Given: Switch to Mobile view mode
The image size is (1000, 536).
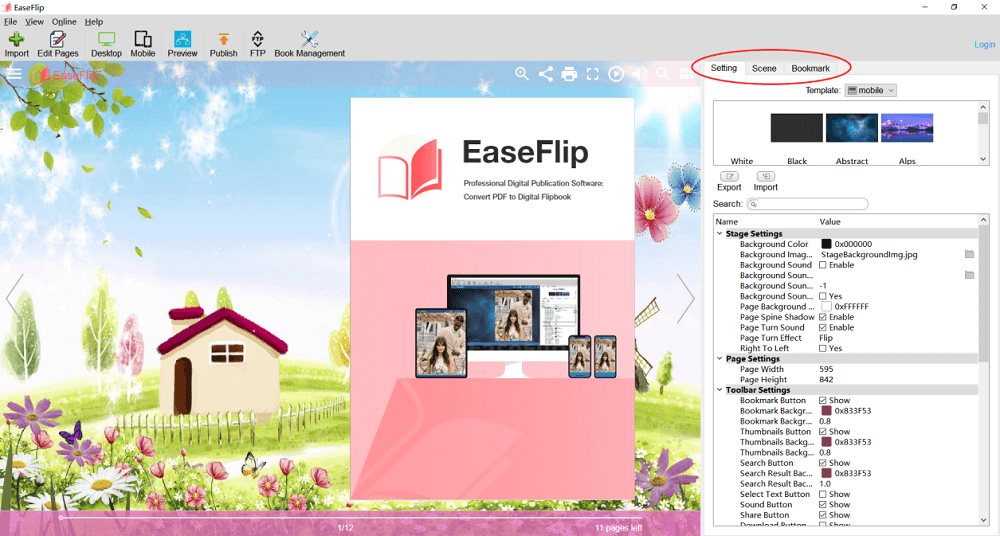Looking at the screenshot, I should (x=143, y=44).
